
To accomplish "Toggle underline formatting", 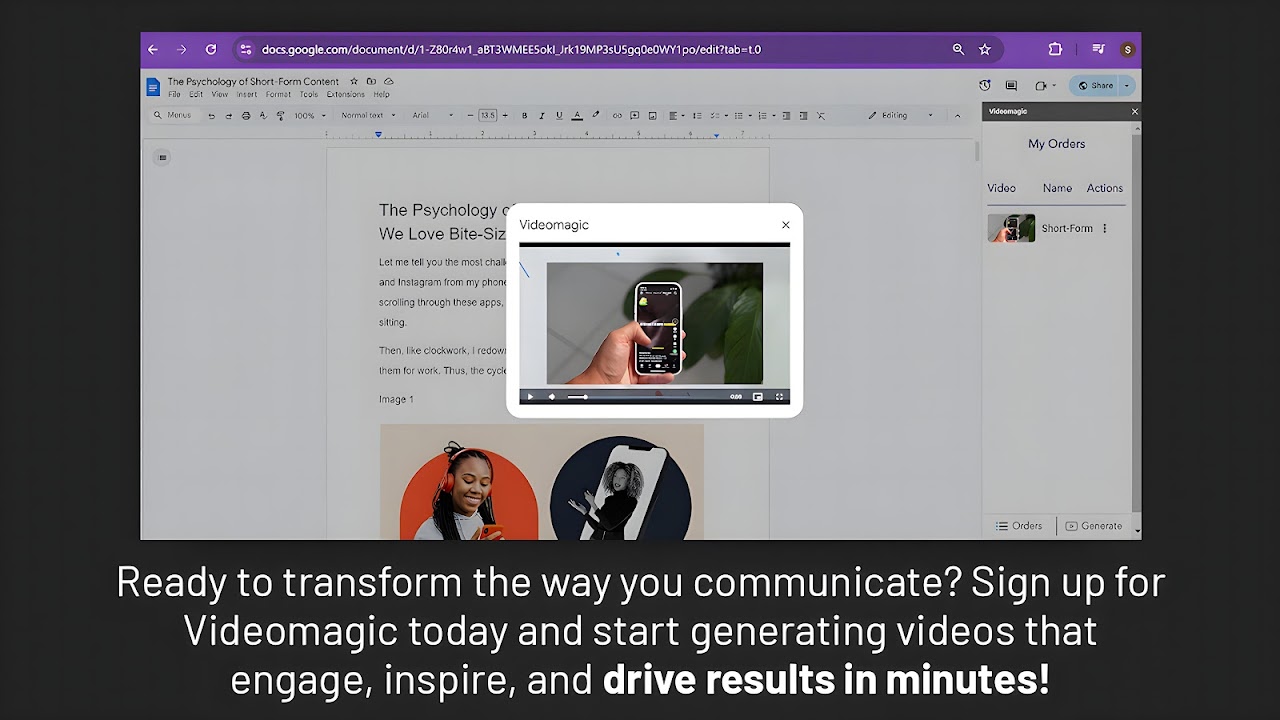I will [x=559, y=116].
